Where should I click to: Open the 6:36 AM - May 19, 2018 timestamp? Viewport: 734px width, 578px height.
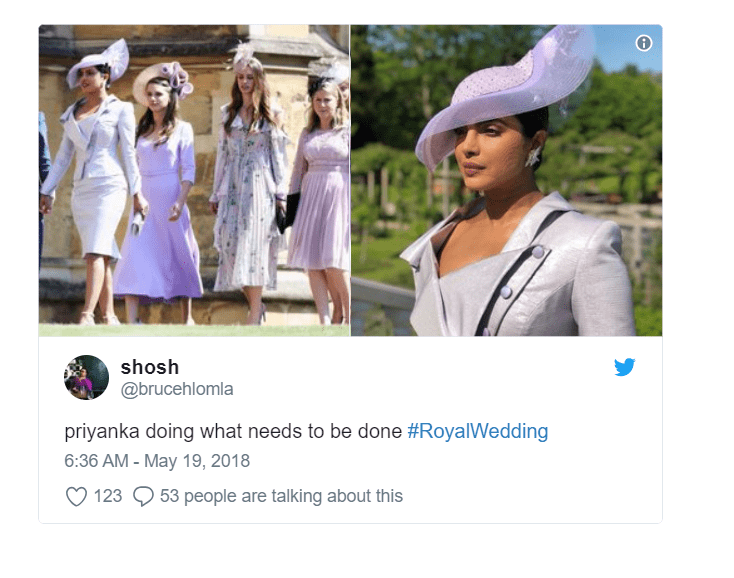tap(157, 461)
